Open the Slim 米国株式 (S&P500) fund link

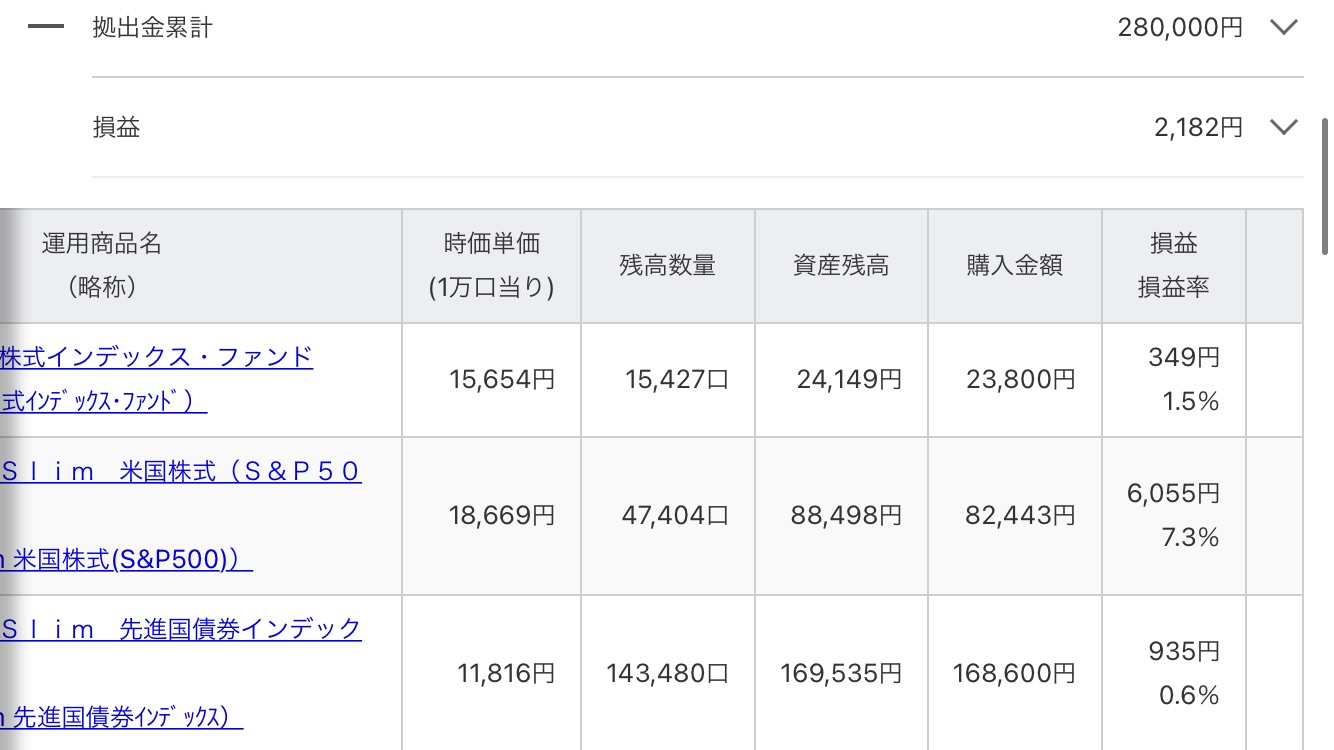tap(181, 472)
